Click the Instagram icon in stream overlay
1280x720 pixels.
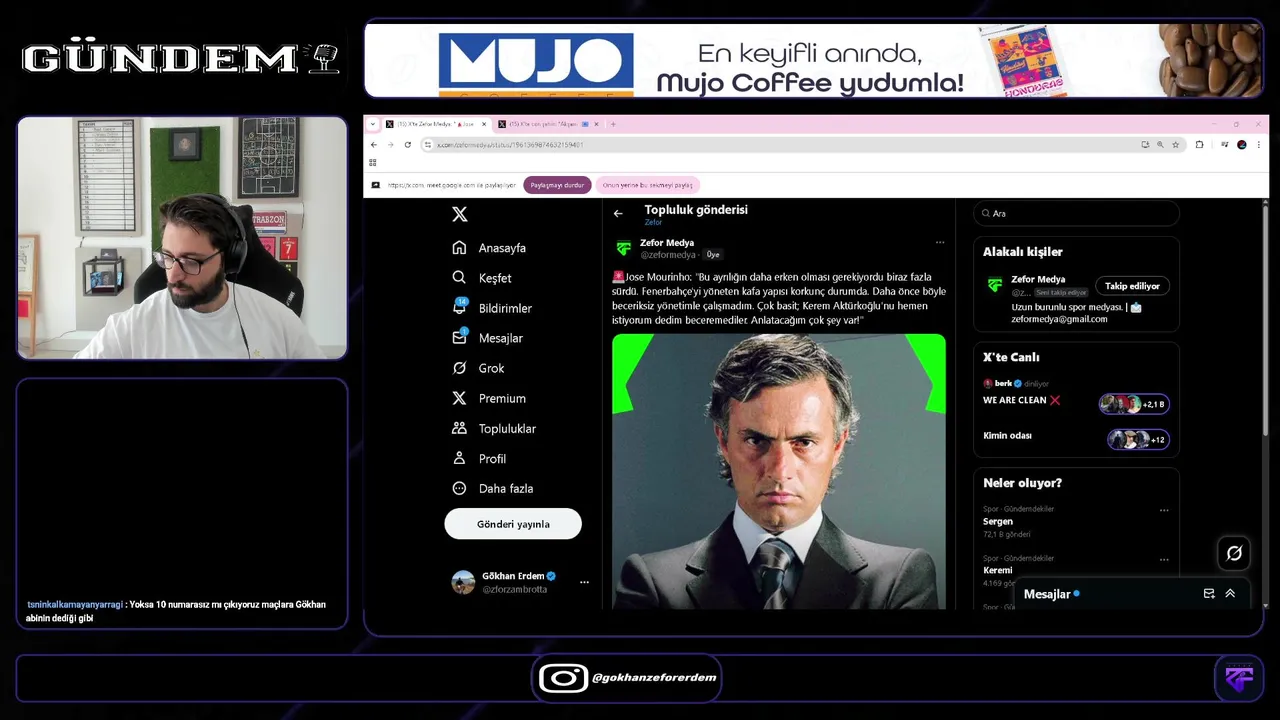(563, 678)
